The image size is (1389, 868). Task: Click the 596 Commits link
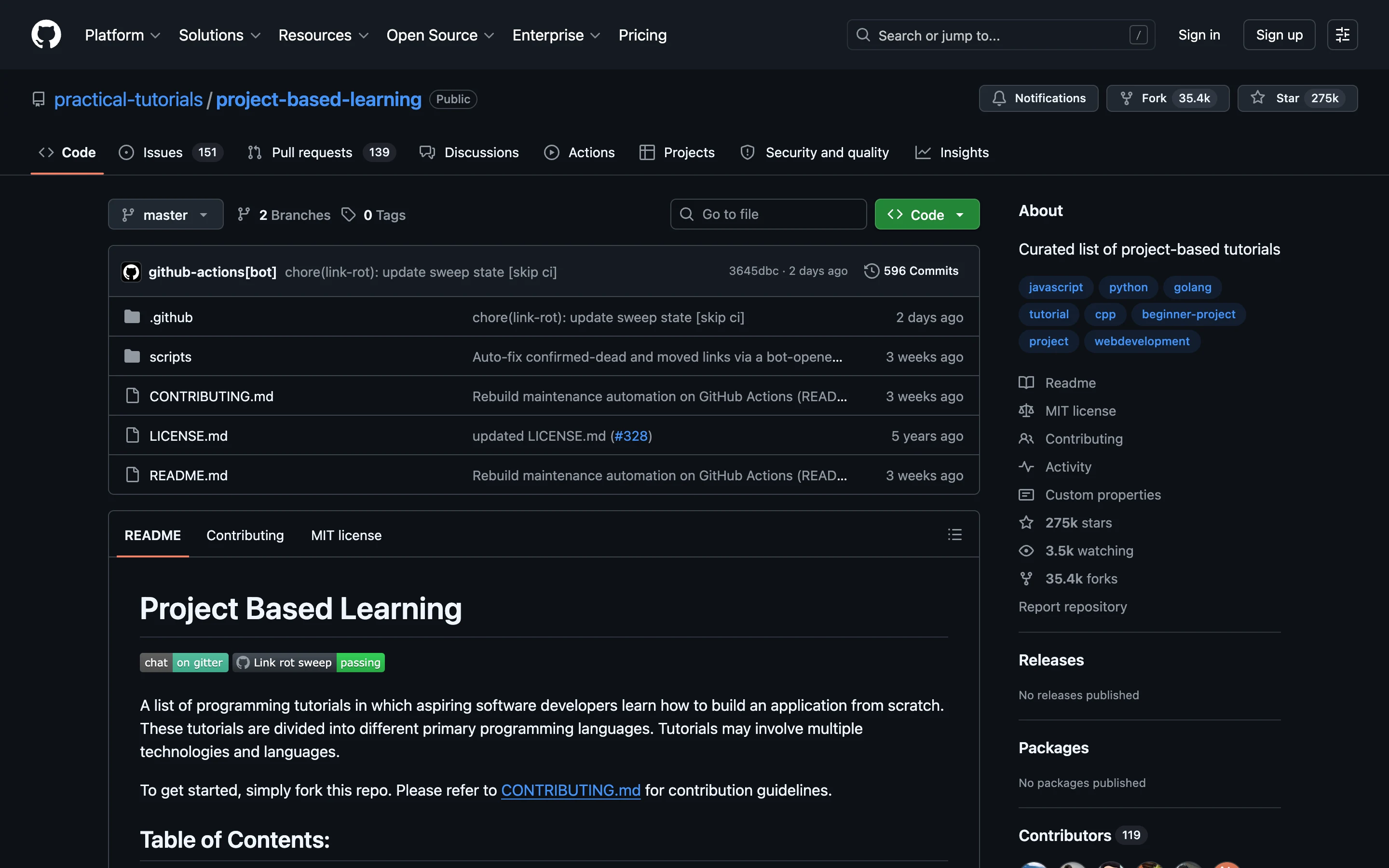tap(911, 271)
